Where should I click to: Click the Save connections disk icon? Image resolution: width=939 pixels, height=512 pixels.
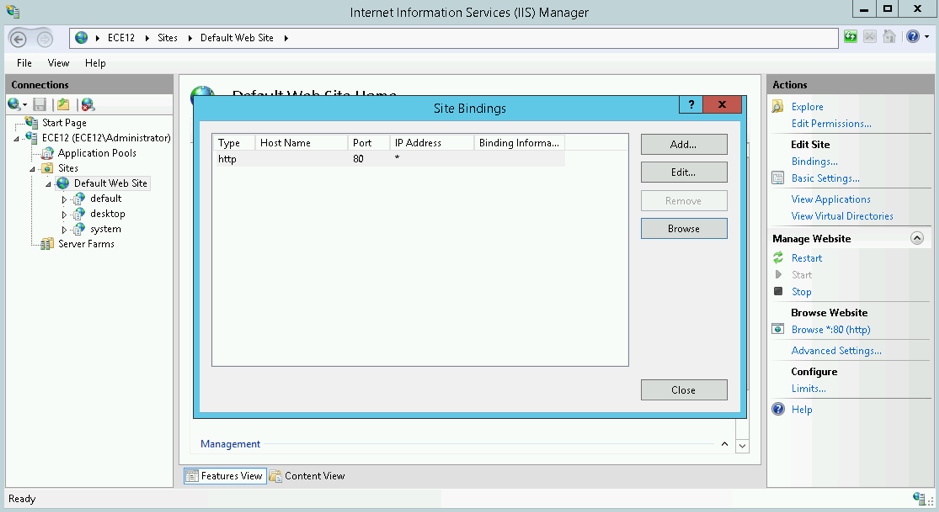coord(40,104)
